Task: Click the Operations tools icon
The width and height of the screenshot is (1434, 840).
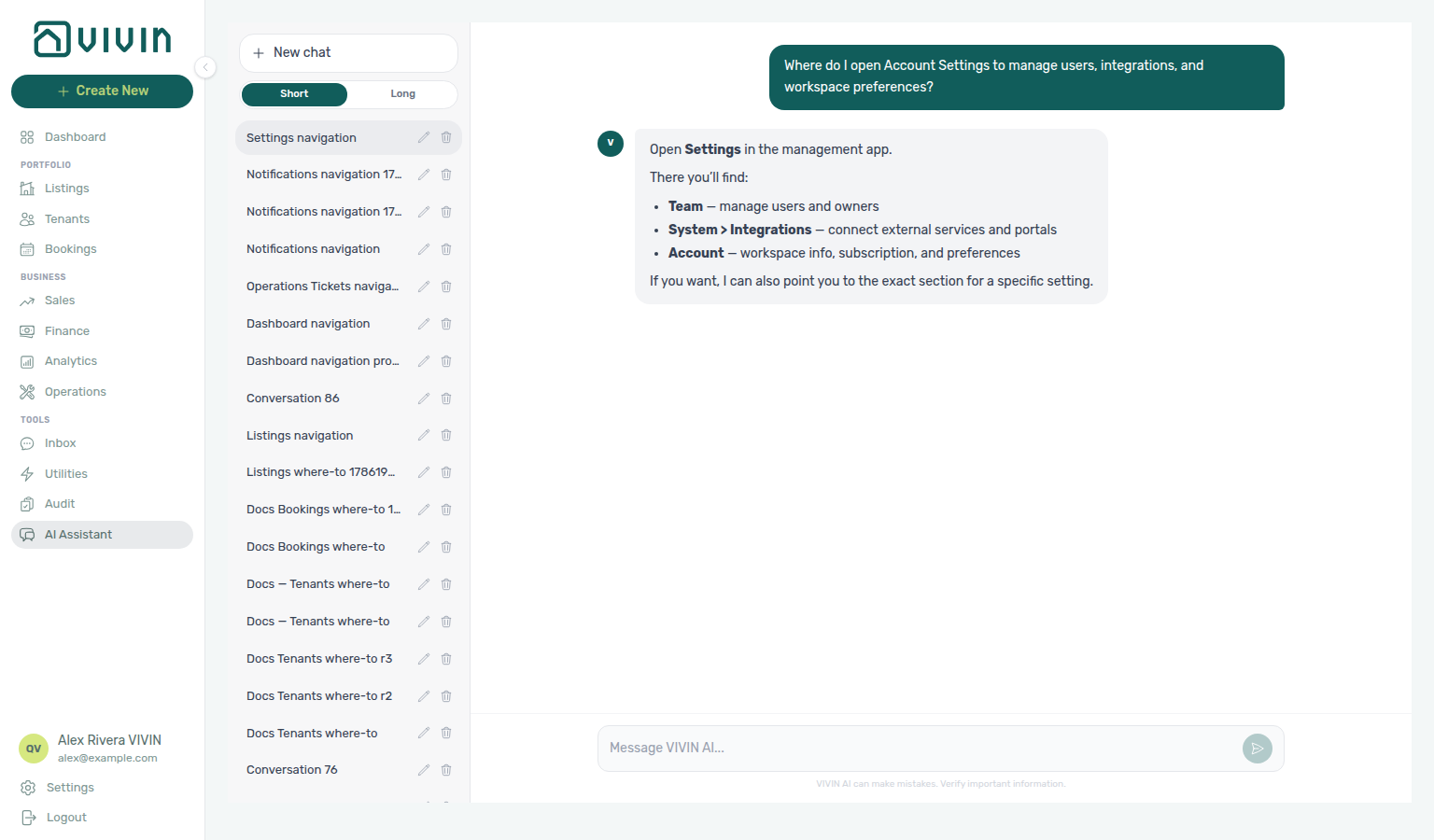Action: pyautogui.click(x=27, y=392)
